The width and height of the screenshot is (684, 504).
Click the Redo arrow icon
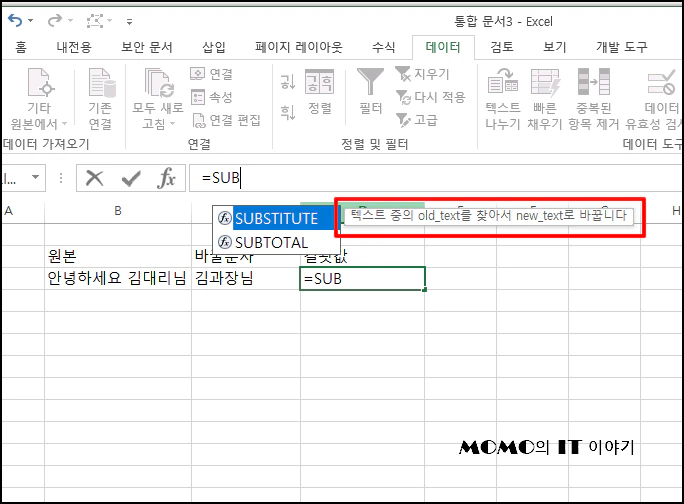click(55, 21)
